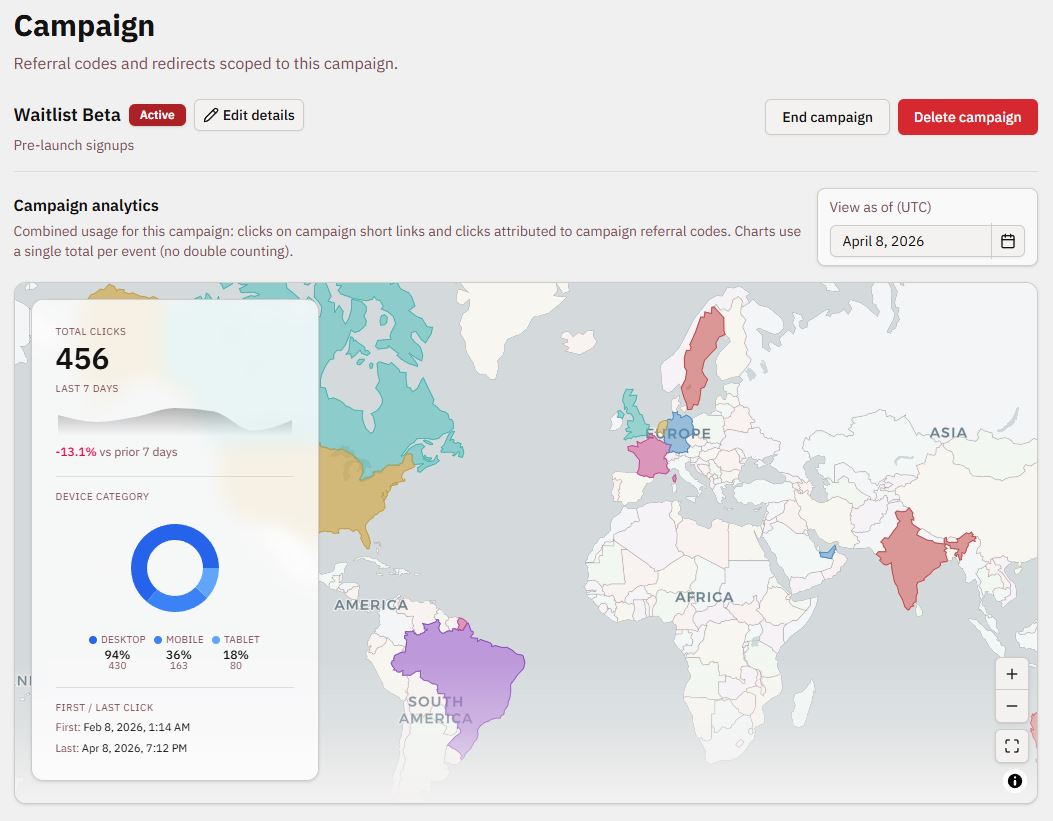
Task: Select India on the world map
Action: point(913,555)
